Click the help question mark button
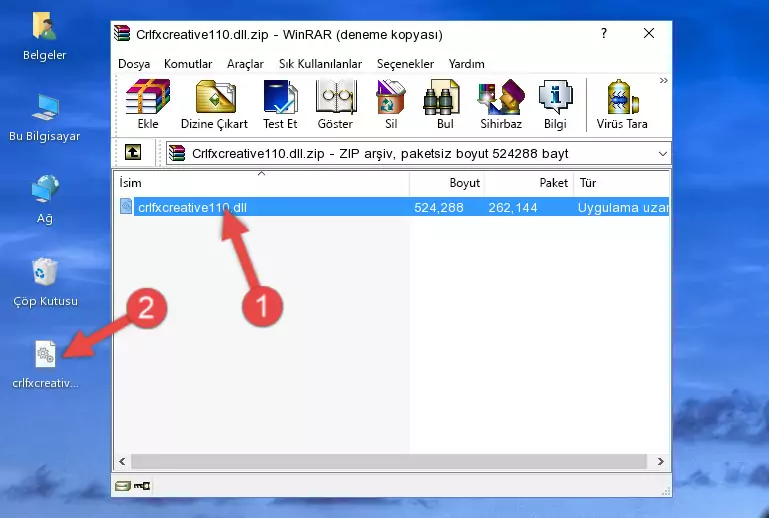 click(604, 33)
